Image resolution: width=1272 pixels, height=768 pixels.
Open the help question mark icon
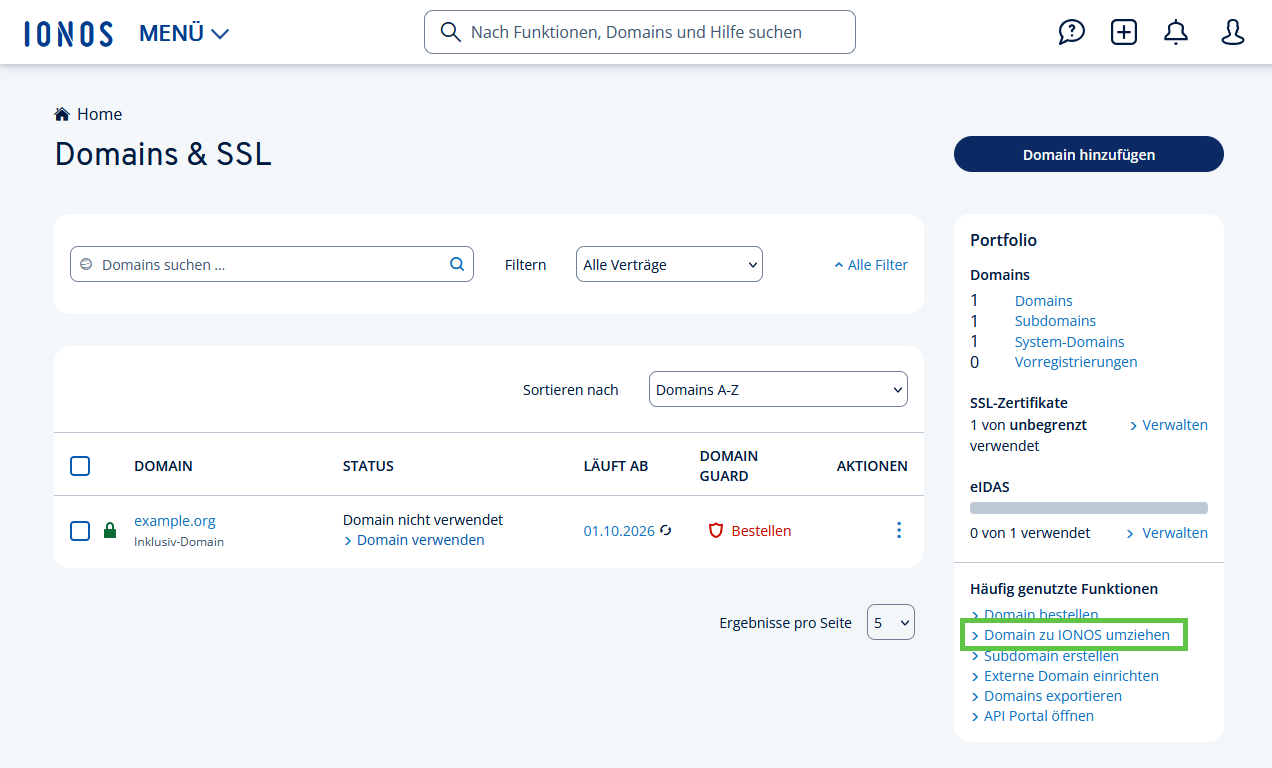[x=1072, y=32]
